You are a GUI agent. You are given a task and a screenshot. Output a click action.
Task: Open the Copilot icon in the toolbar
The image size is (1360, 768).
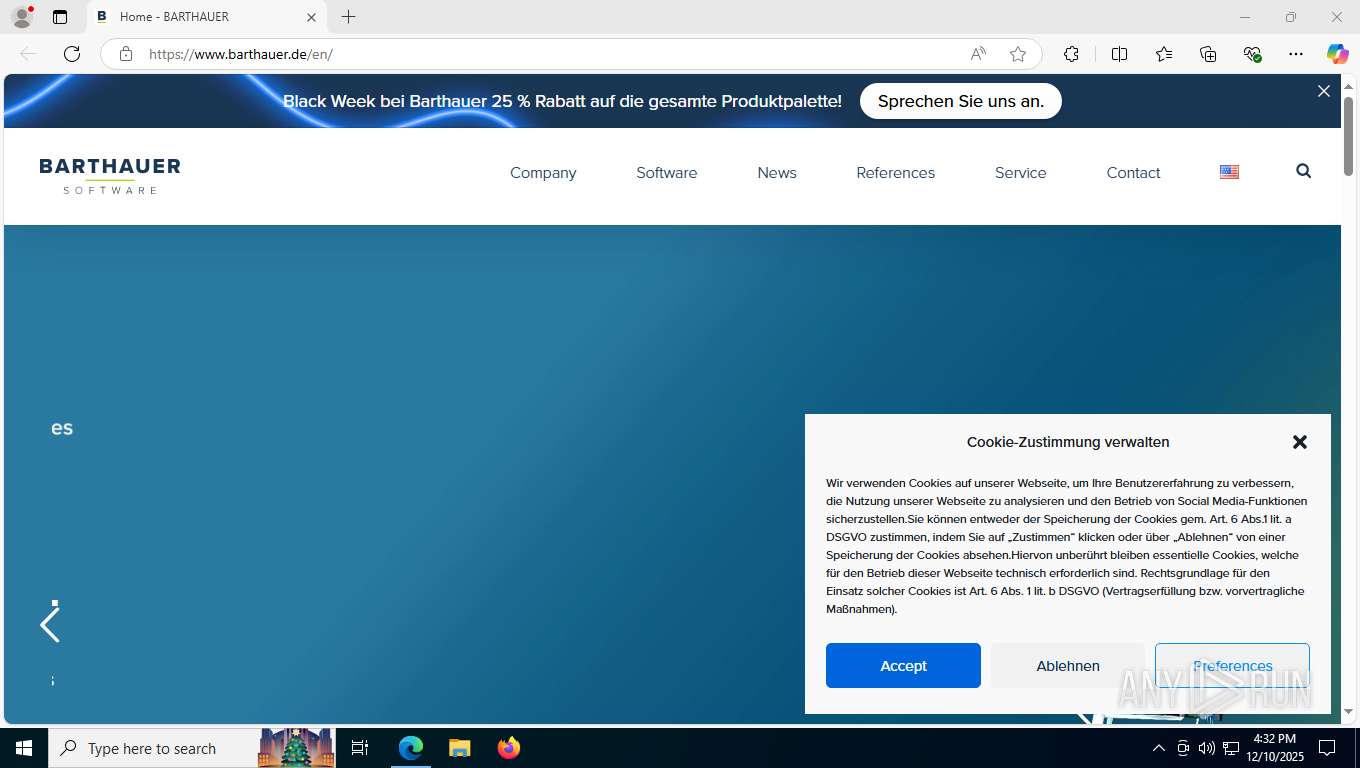(x=1337, y=54)
